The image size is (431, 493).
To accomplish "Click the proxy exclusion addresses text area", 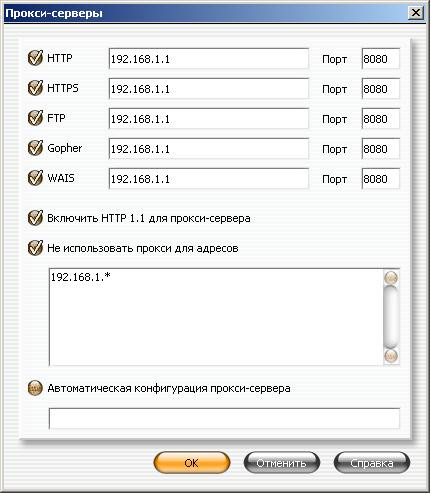I will 216,317.
